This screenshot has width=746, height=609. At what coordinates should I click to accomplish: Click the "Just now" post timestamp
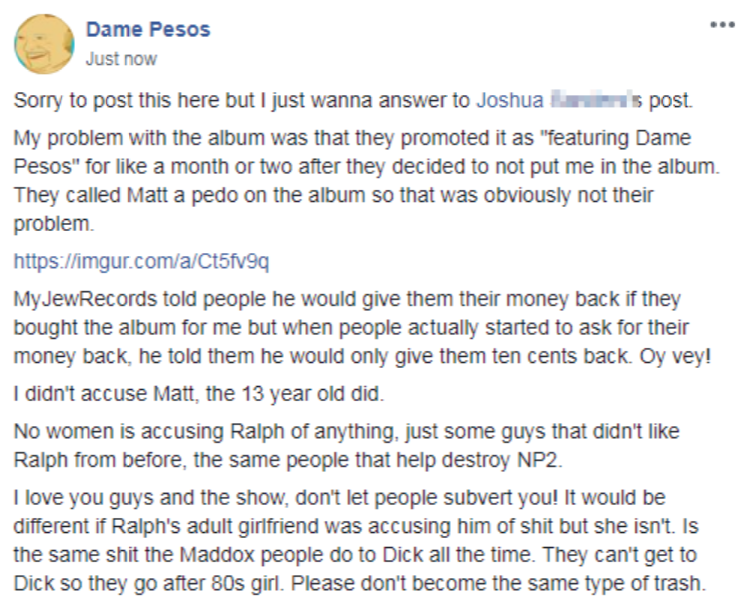pyautogui.click(x=121, y=59)
